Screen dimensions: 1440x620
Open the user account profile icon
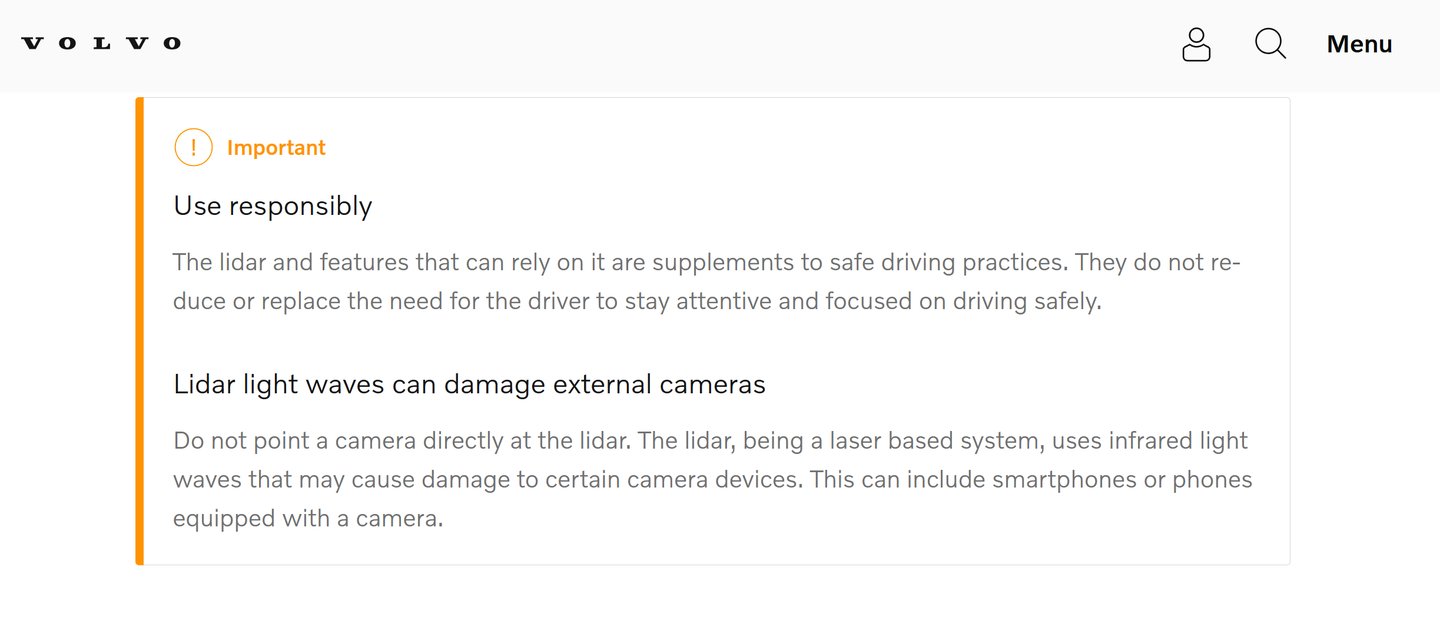click(1196, 44)
